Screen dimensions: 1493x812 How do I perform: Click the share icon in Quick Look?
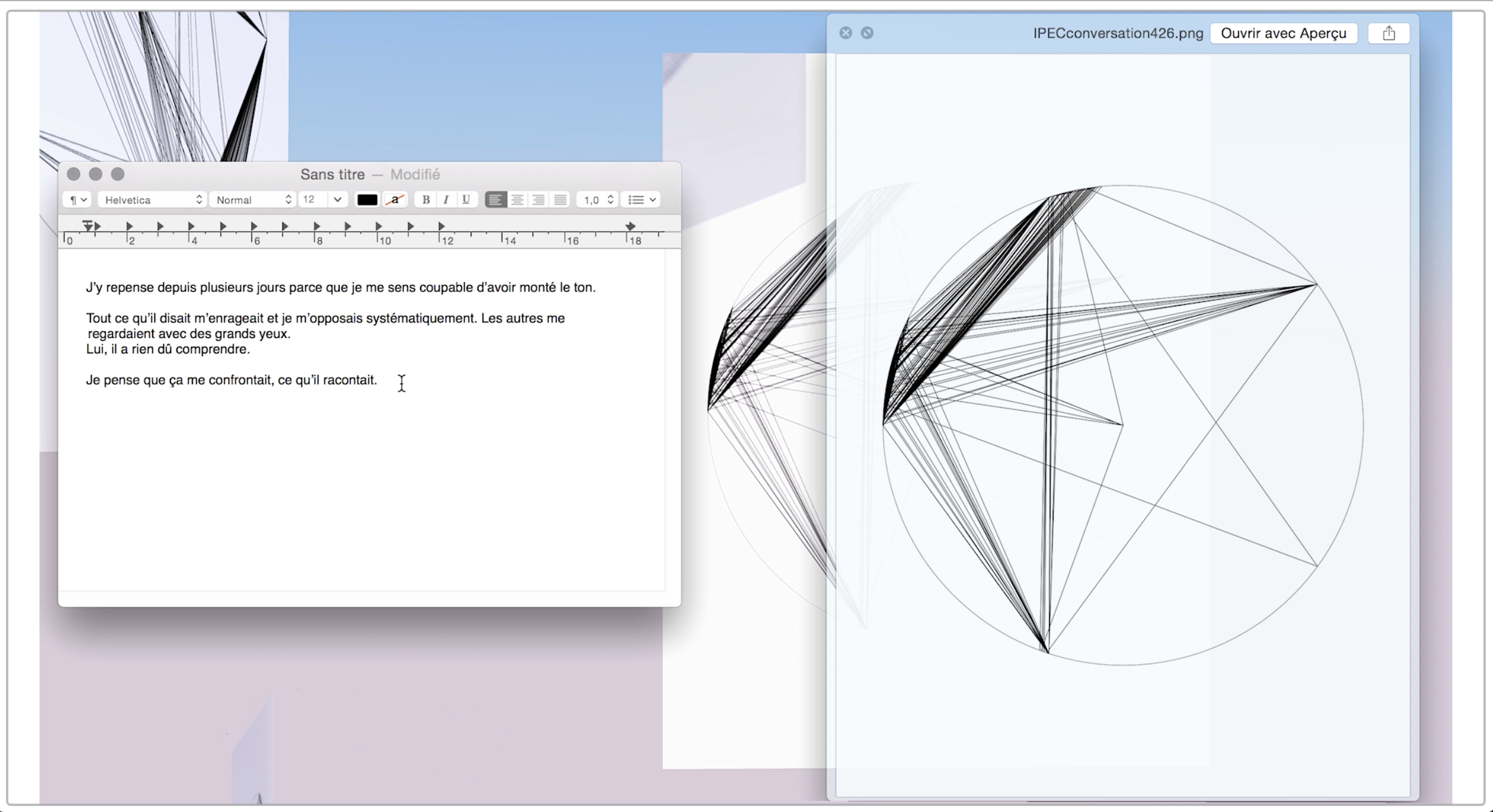[x=1388, y=33]
